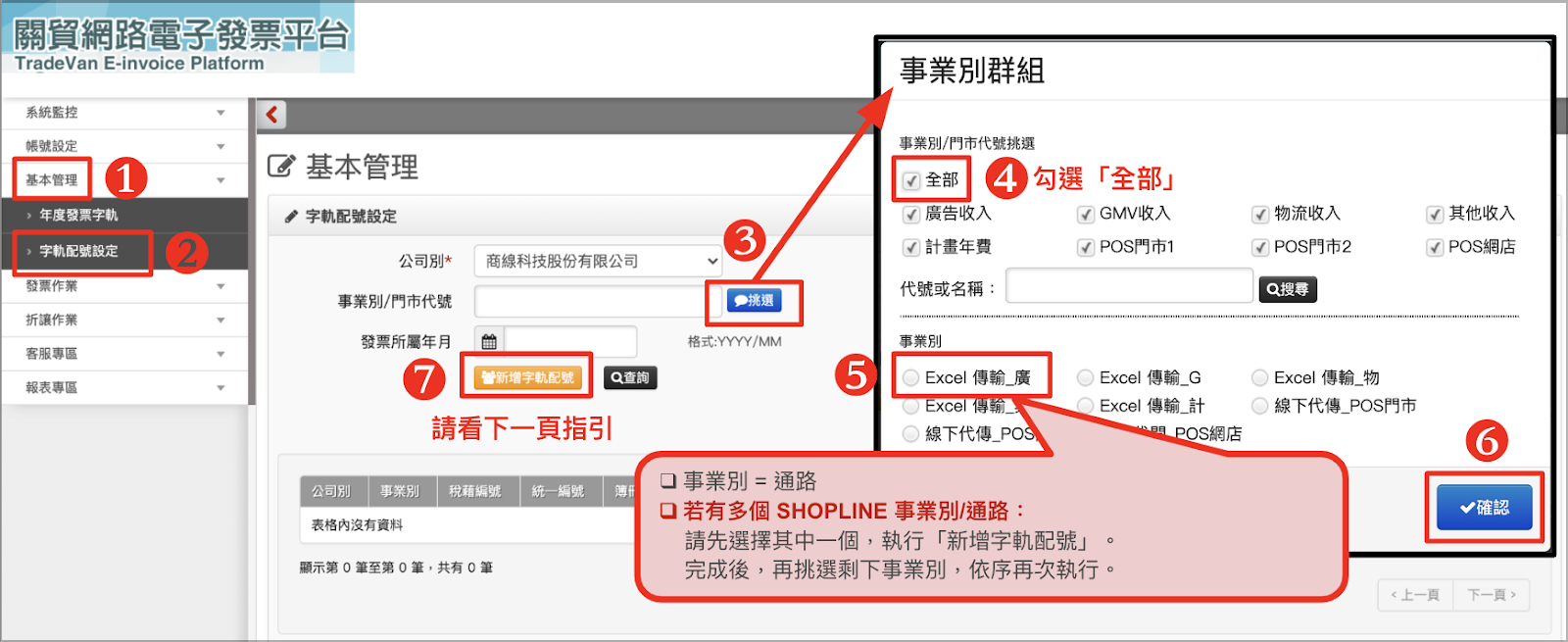The width and height of the screenshot is (1568, 642).
Task: Expand the 報表專區 sidebar menu
Action: point(124,388)
